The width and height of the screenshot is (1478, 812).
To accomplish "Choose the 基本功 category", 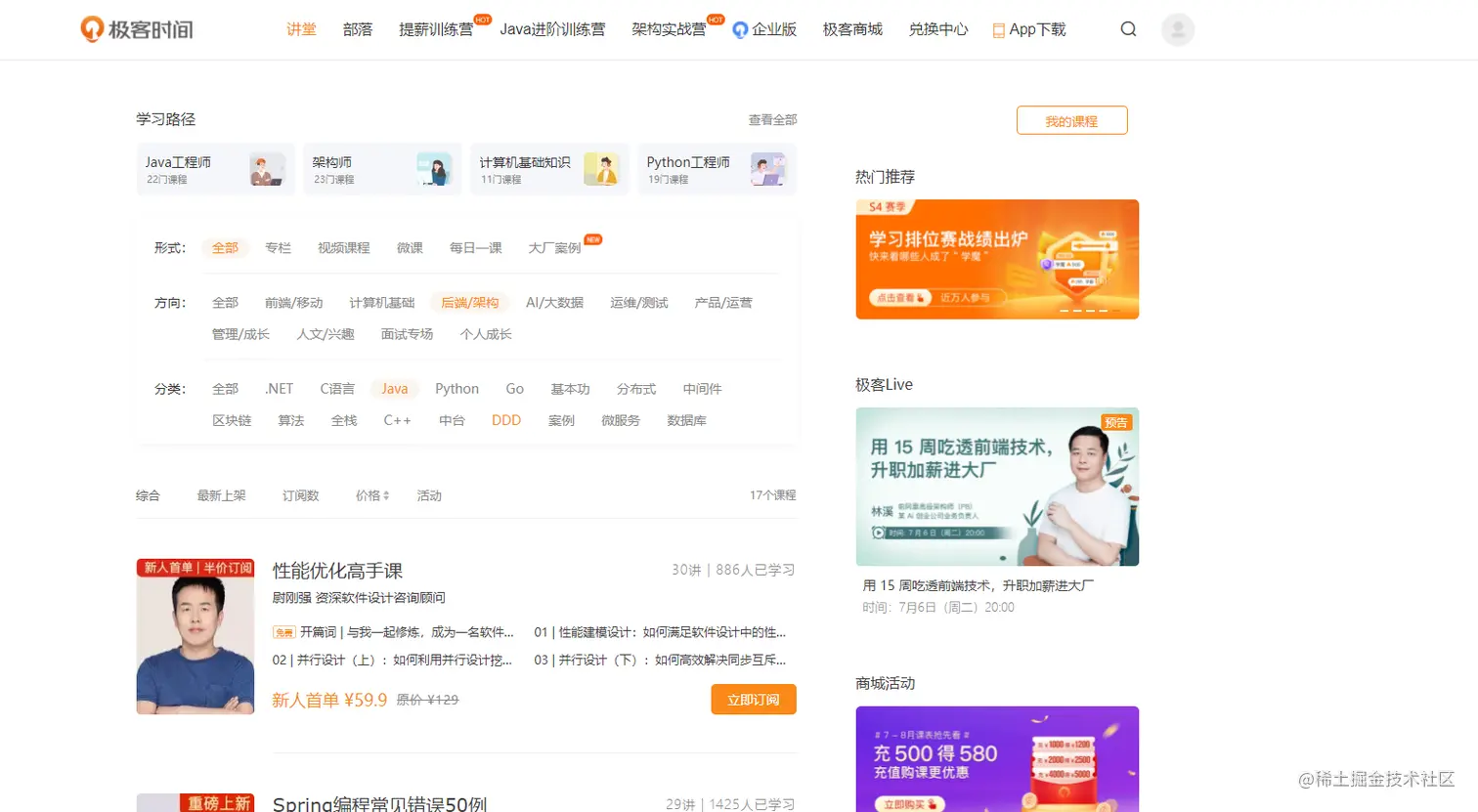I will [x=570, y=389].
